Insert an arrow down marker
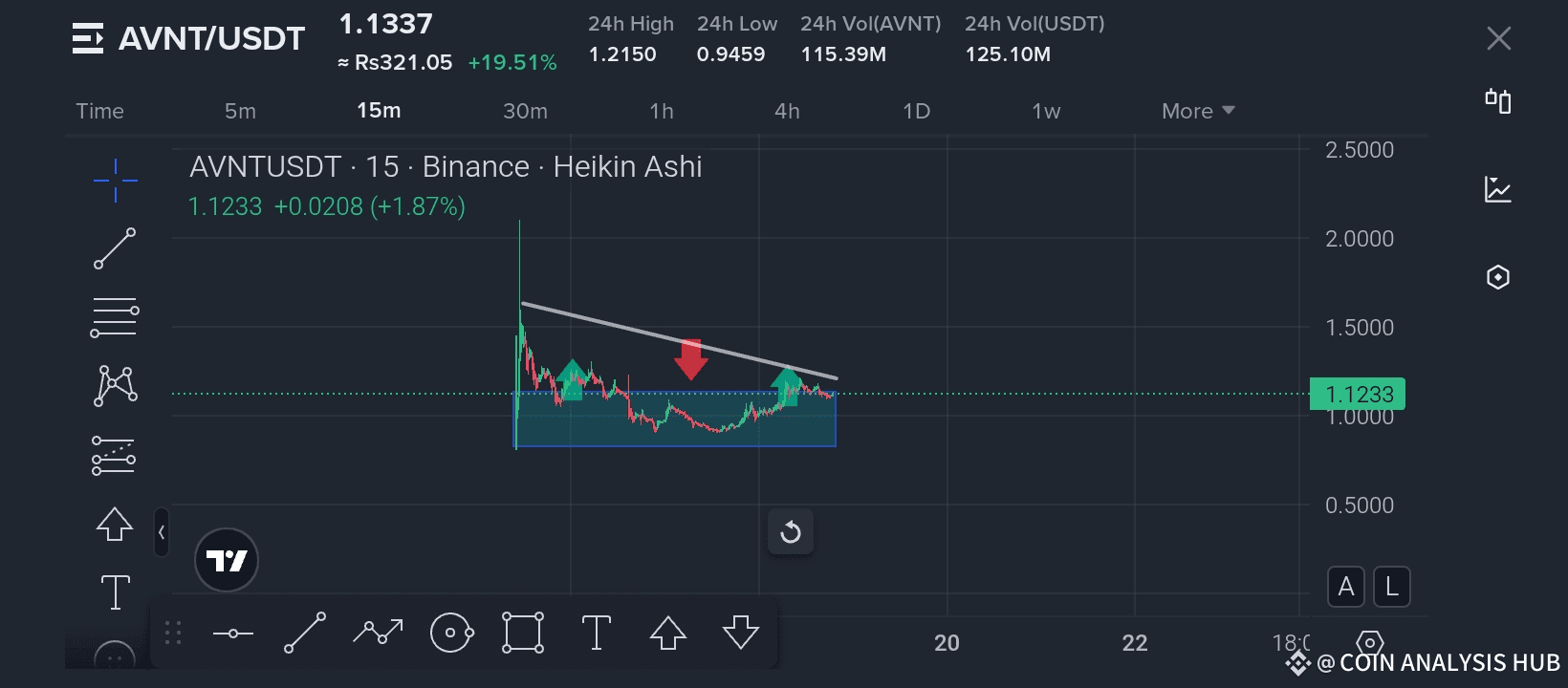The image size is (1568, 688). 741,633
